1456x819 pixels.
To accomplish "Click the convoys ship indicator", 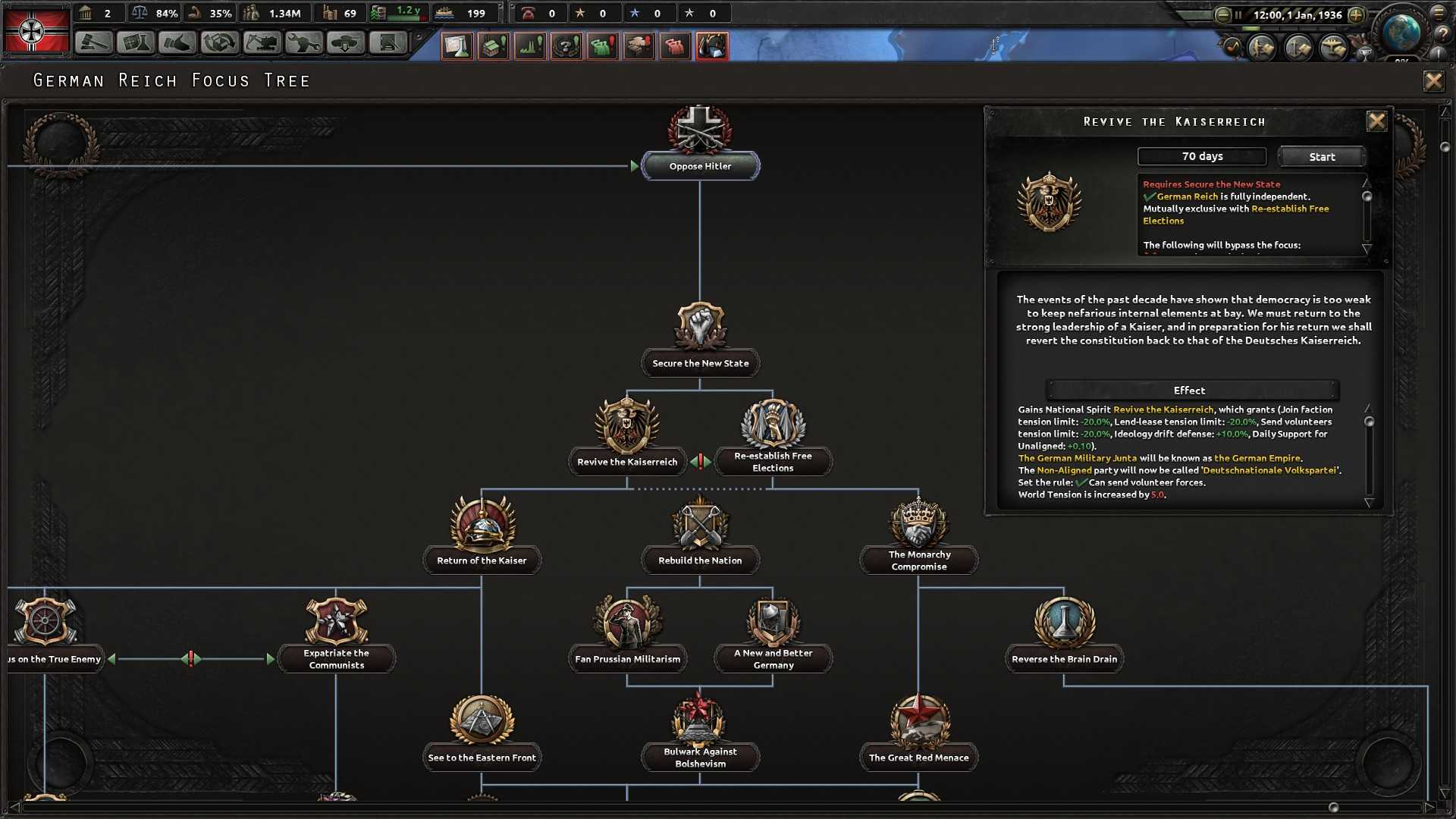I will pyautogui.click(x=466, y=13).
